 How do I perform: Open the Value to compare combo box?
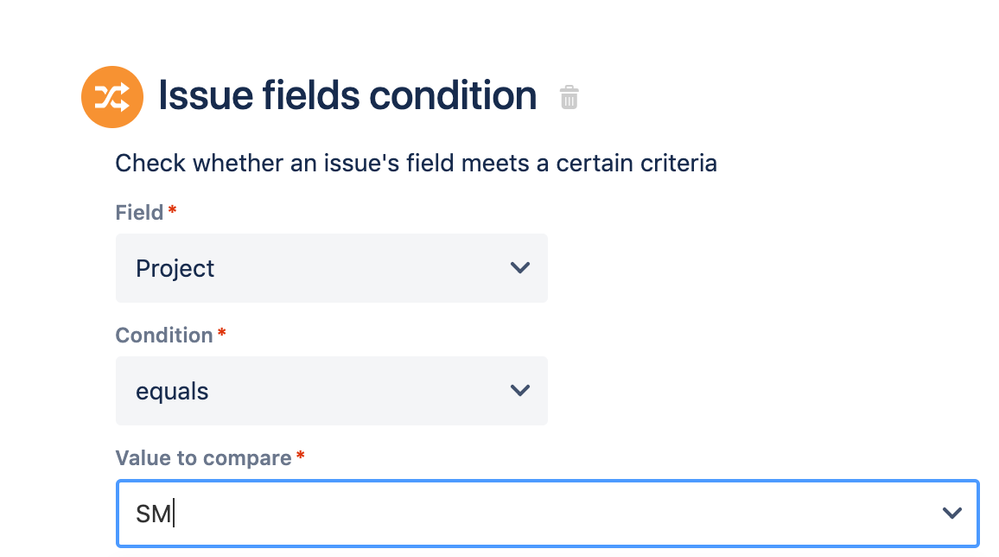[547, 513]
